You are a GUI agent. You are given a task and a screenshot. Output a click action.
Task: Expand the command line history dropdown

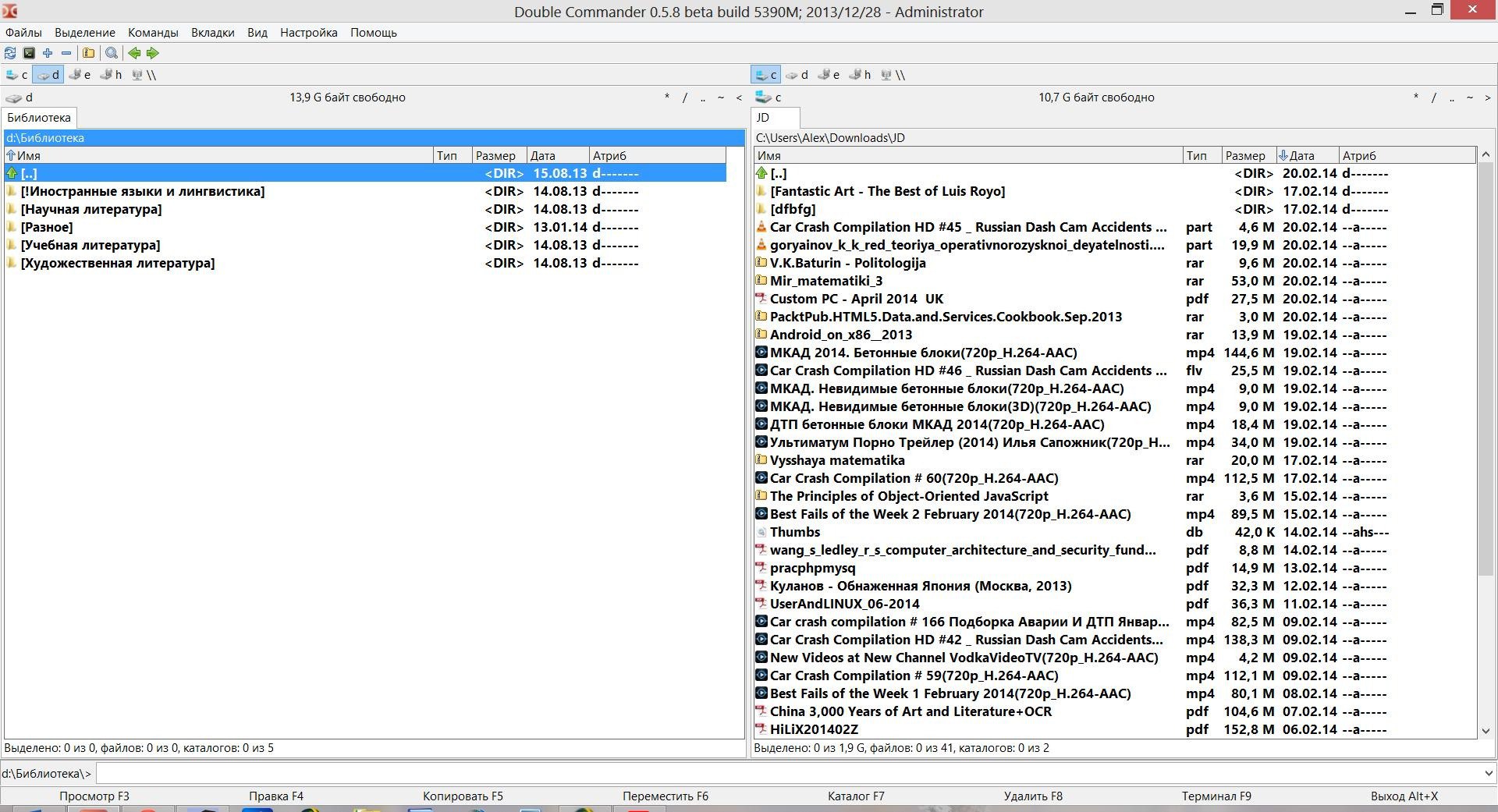[1487, 774]
